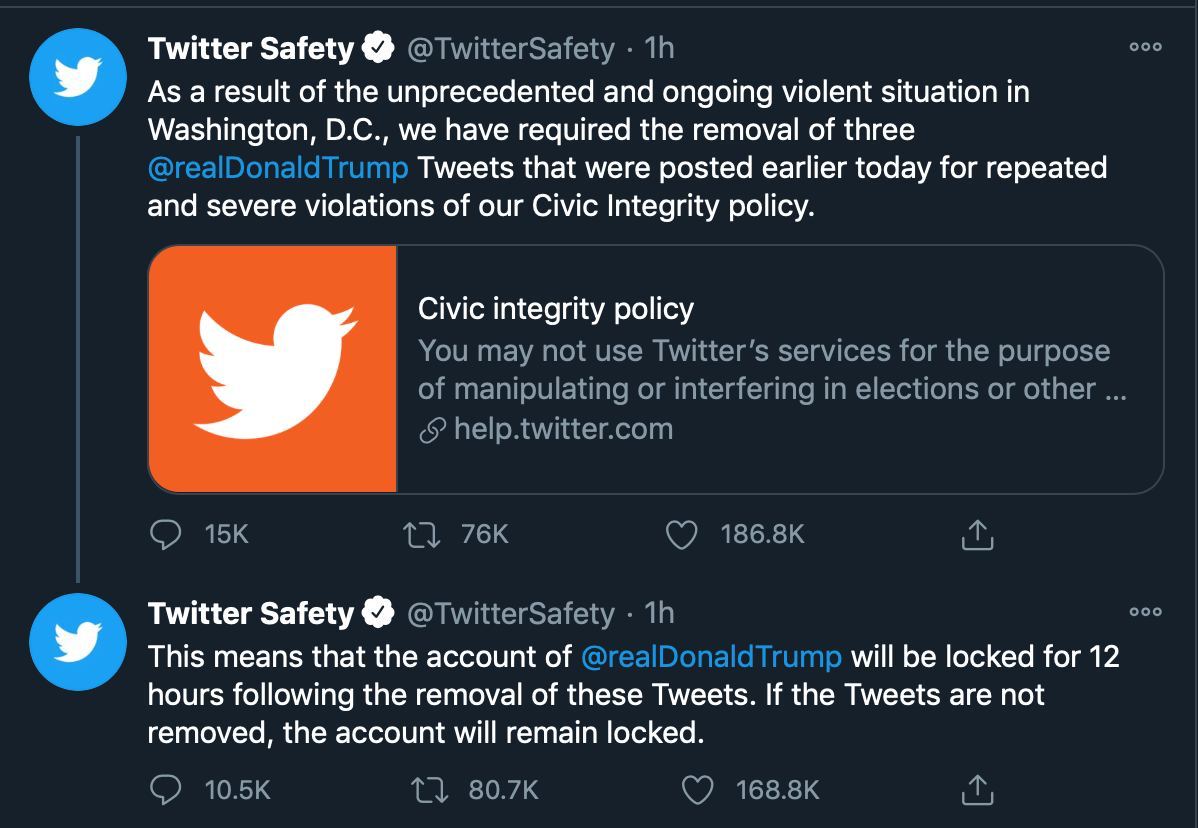Share the second tweet via share icon
The width and height of the screenshot is (1198, 828).
pos(977,790)
